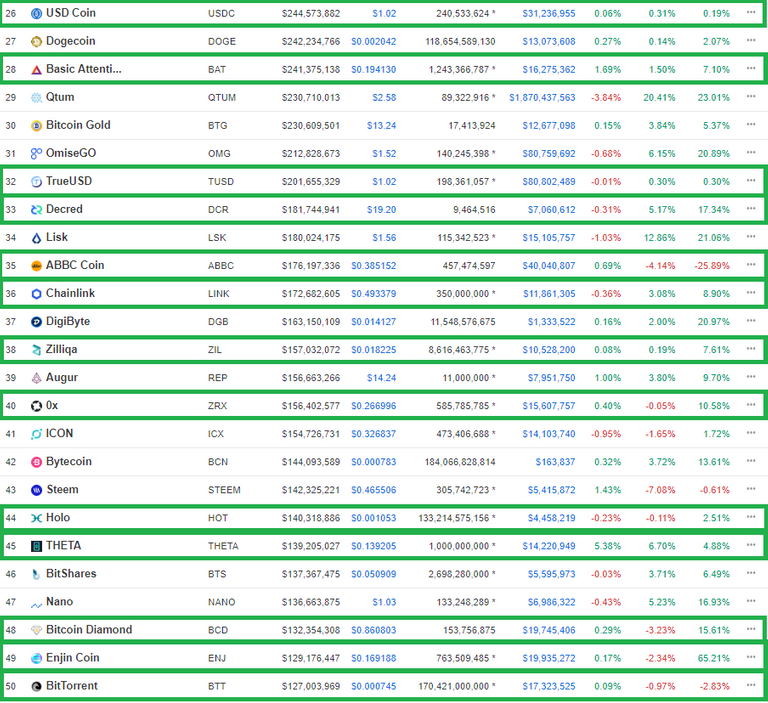Click the Zilliqa logo icon
768x703 pixels.
[36, 350]
